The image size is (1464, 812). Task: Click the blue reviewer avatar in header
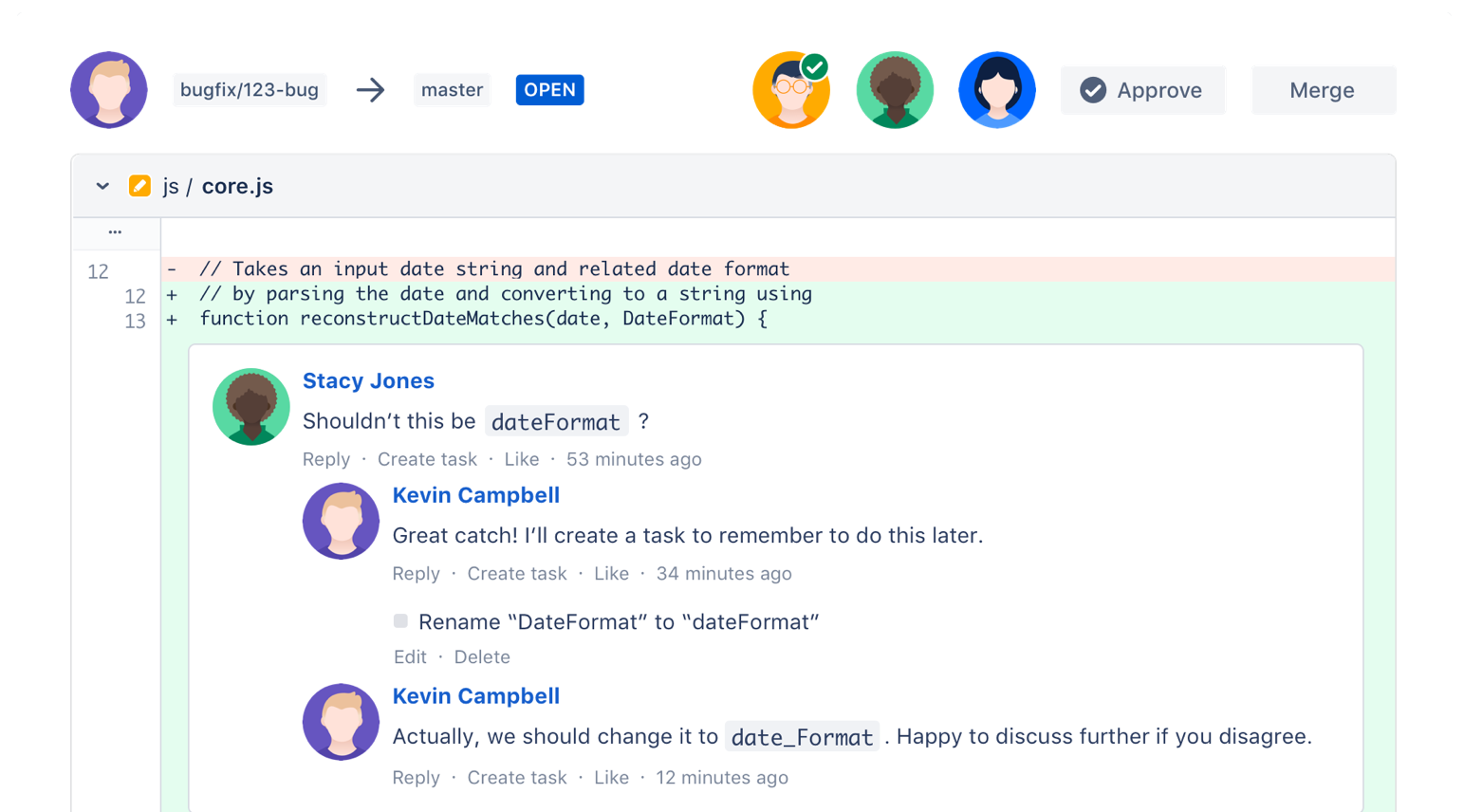pos(997,90)
